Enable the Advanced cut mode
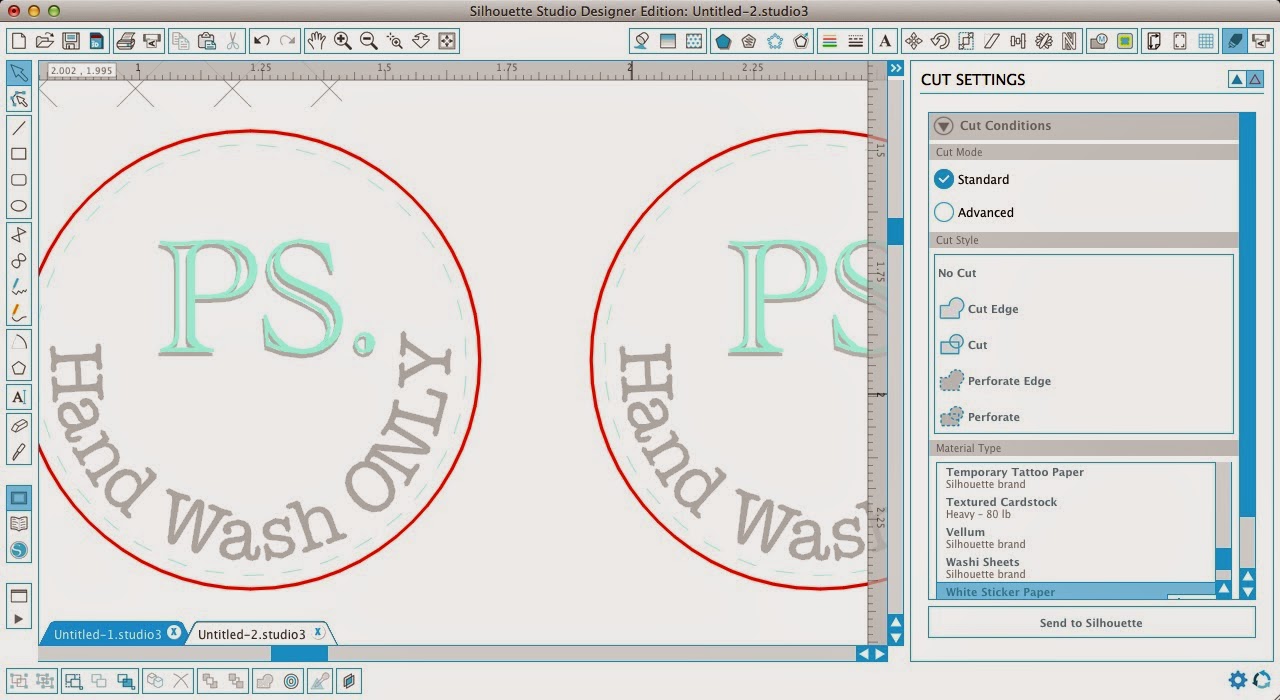This screenshot has width=1280, height=700. pyautogui.click(x=943, y=212)
